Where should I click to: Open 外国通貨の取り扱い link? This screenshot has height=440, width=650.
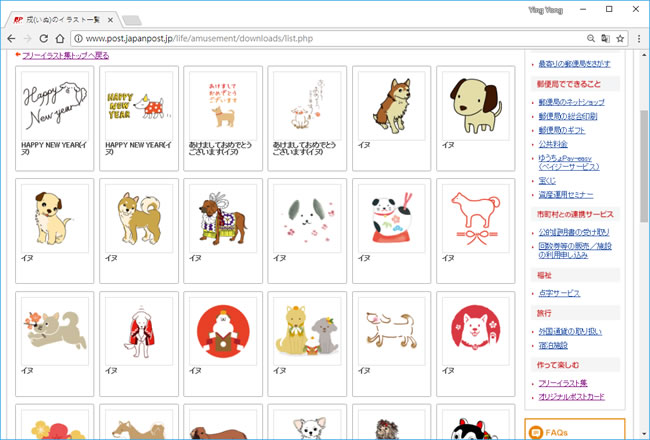pyautogui.click(x=570, y=331)
